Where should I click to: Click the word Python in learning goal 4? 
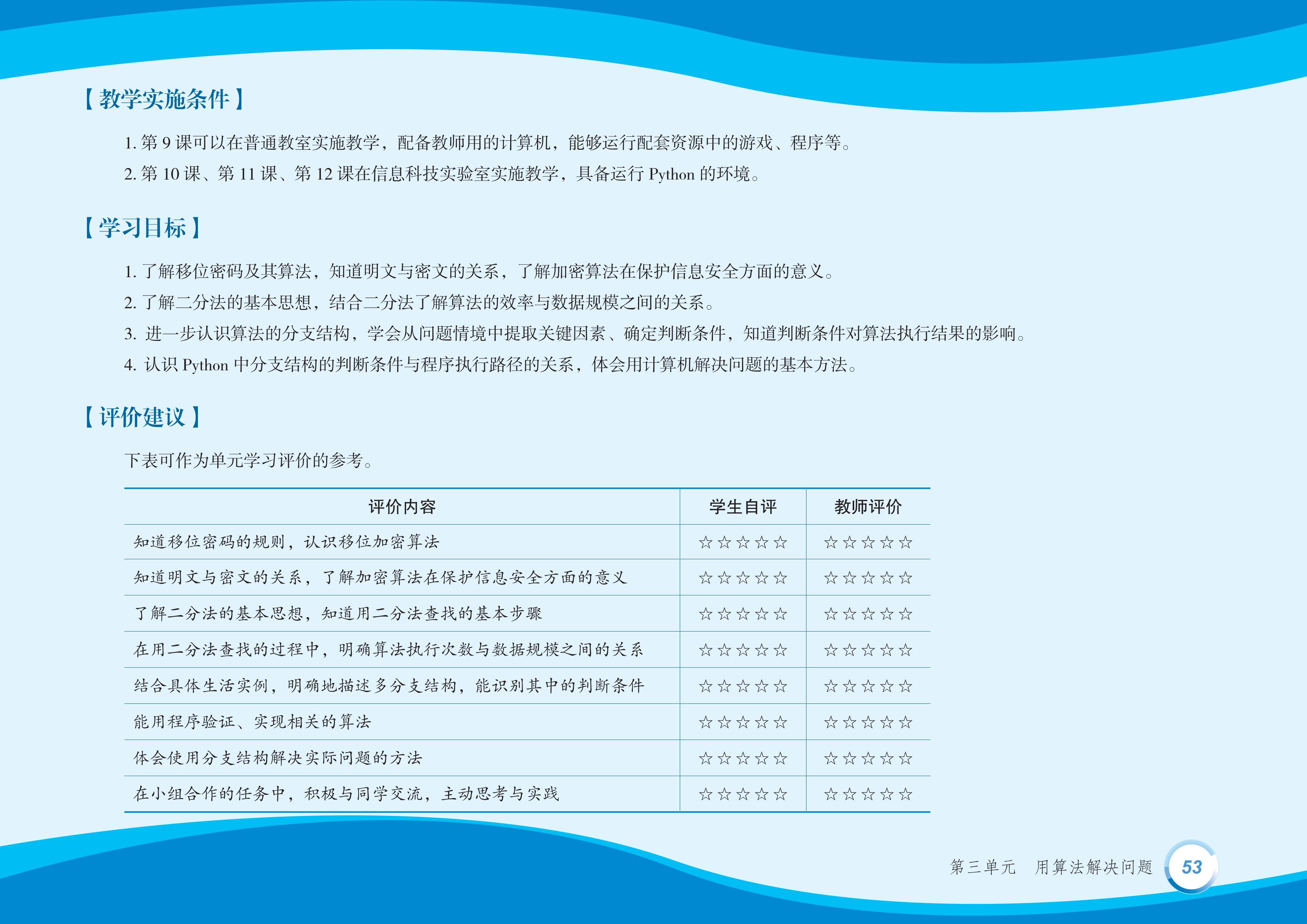[x=205, y=365]
